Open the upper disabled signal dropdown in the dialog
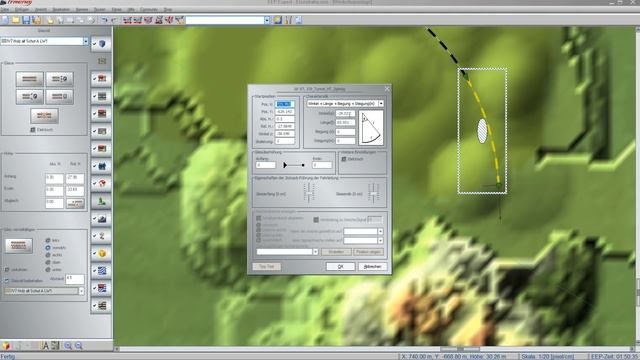The width and height of the screenshot is (640, 360). coord(380,231)
